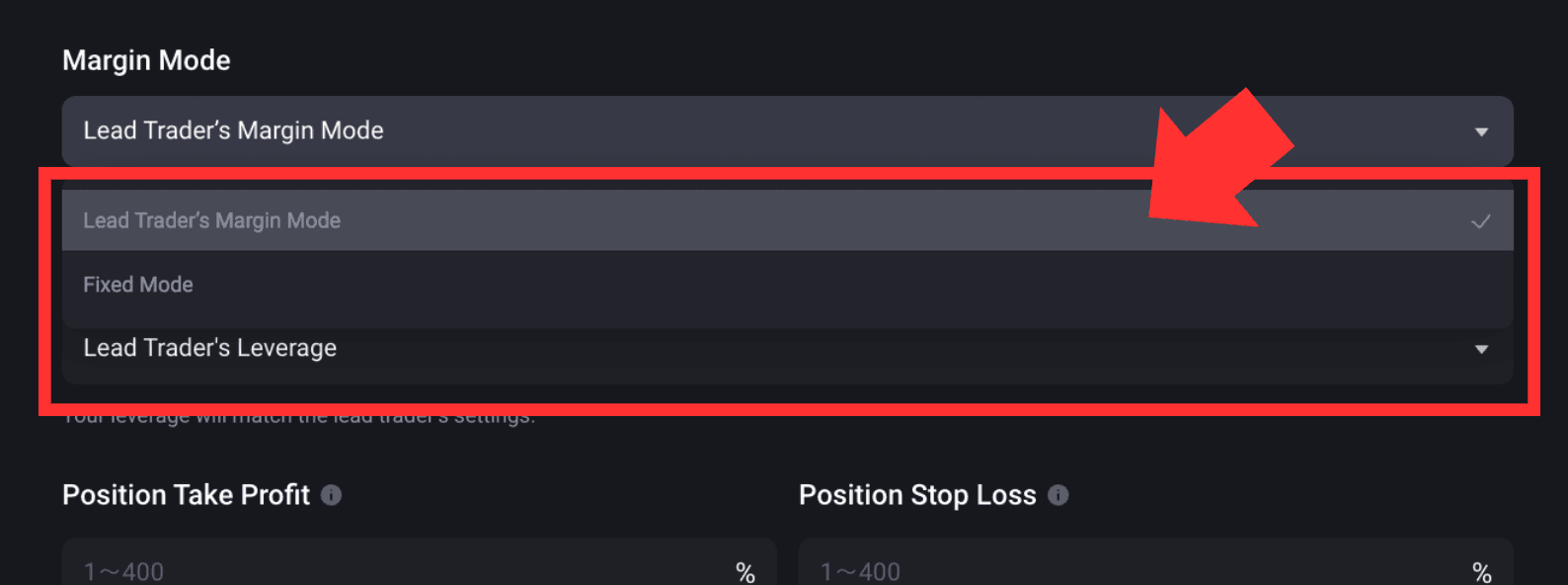Viewport: 1568px width, 585px height.
Task: Show info for Position Take Profit
Action: (x=332, y=495)
